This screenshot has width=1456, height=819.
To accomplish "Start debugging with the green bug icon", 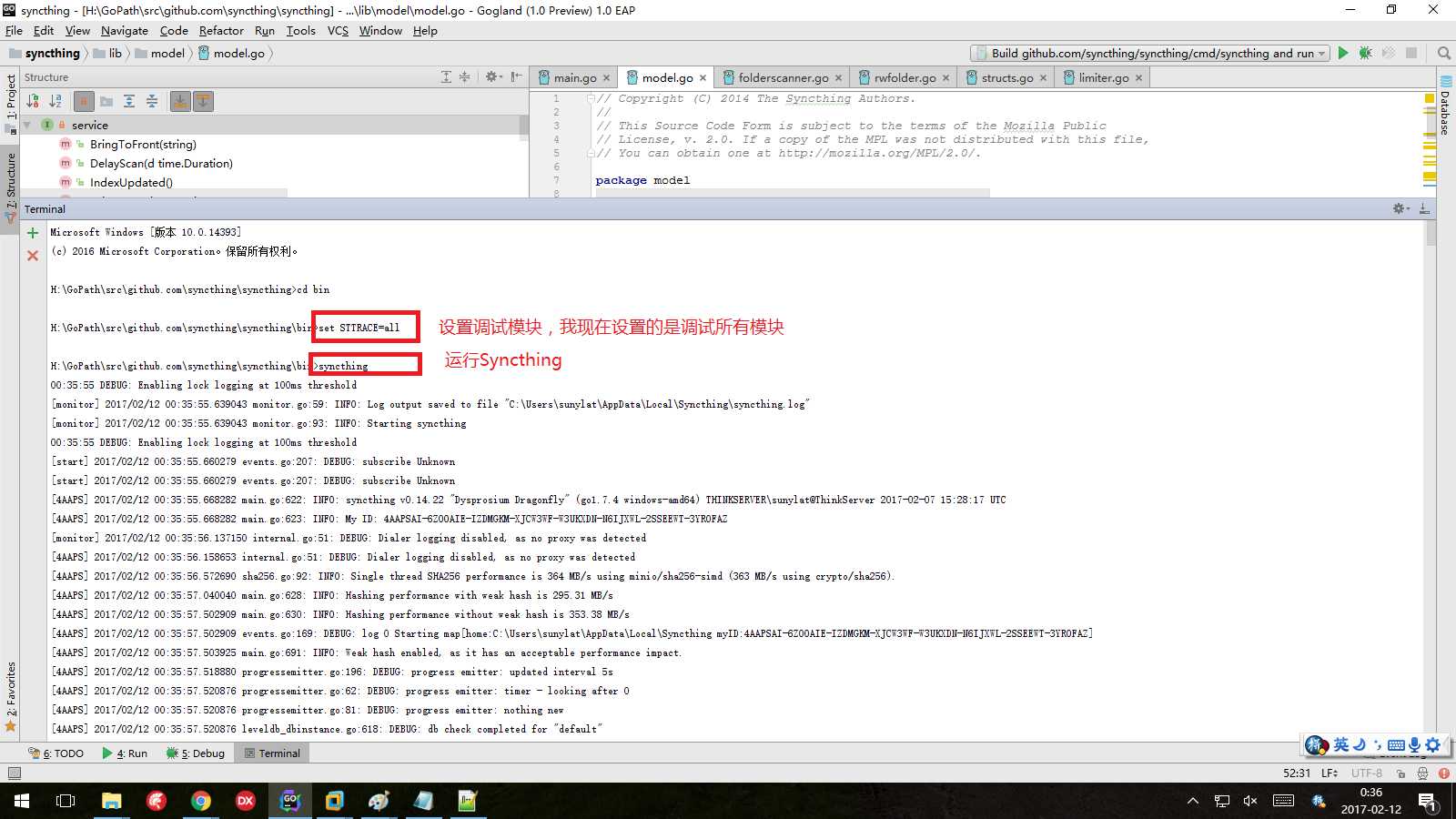I will 1365,53.
